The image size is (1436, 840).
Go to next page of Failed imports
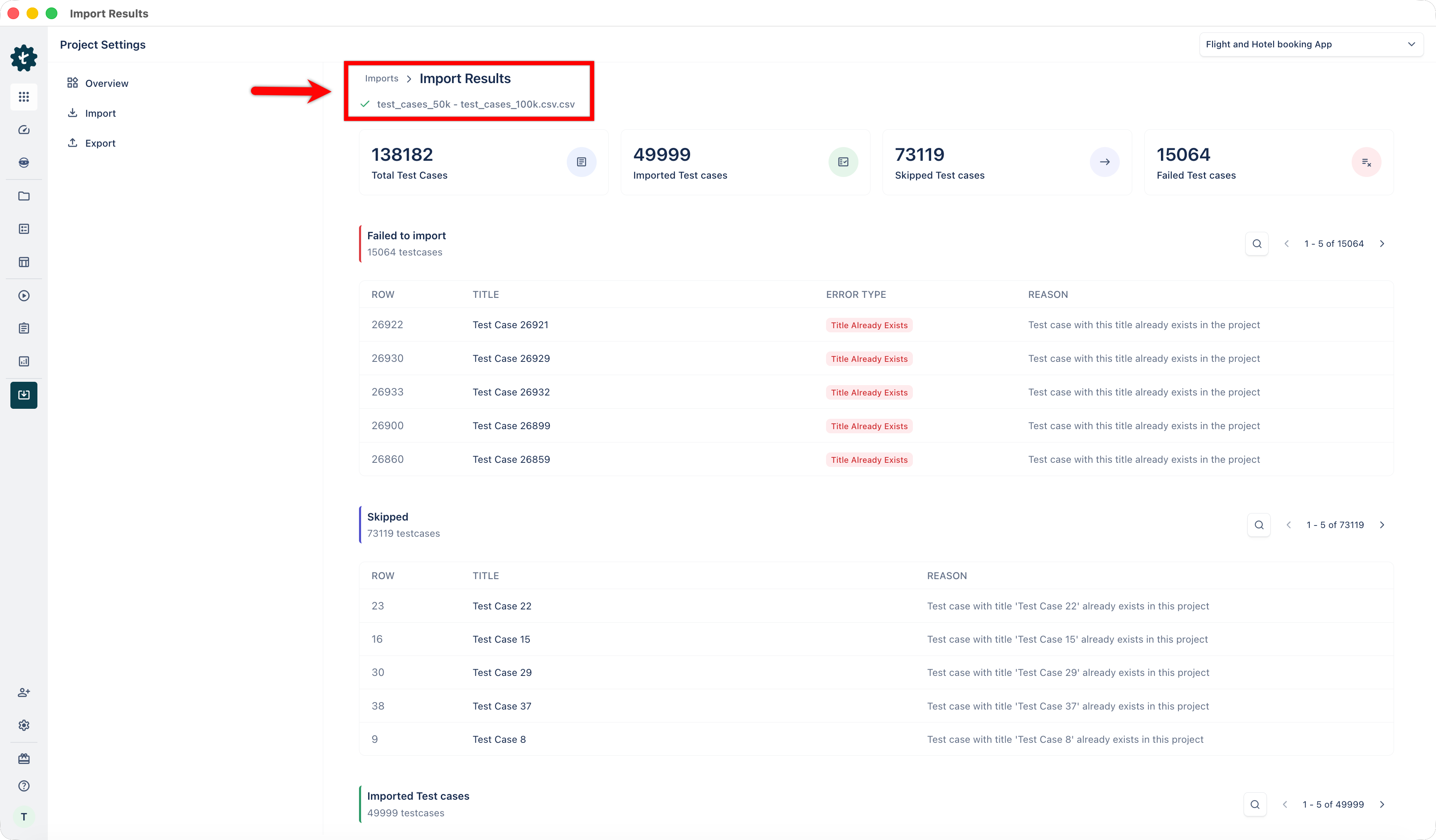coord(1382,244)
